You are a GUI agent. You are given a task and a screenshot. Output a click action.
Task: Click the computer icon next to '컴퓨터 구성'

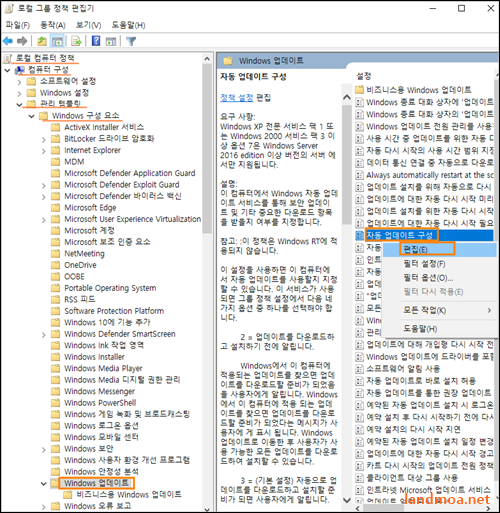point(20,70)
